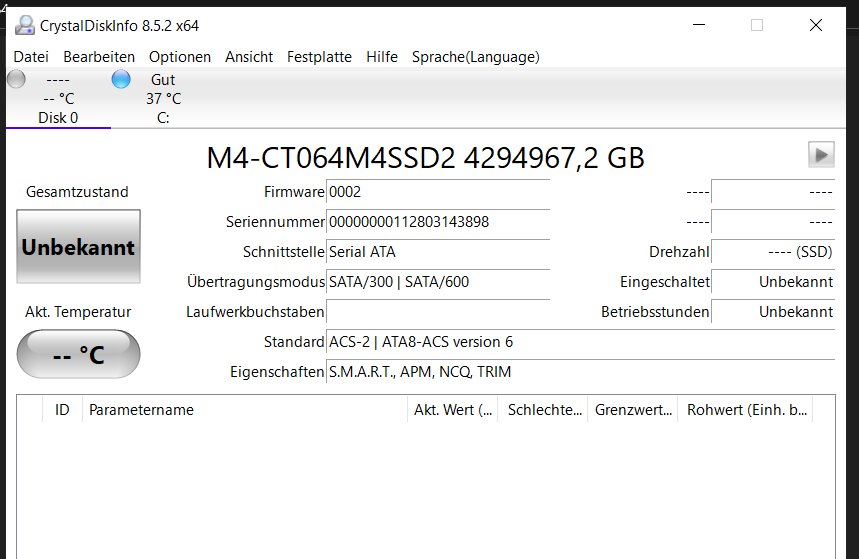
Task: Click the empty Laufwerkbuchstaben field
Action: (438, 312)
